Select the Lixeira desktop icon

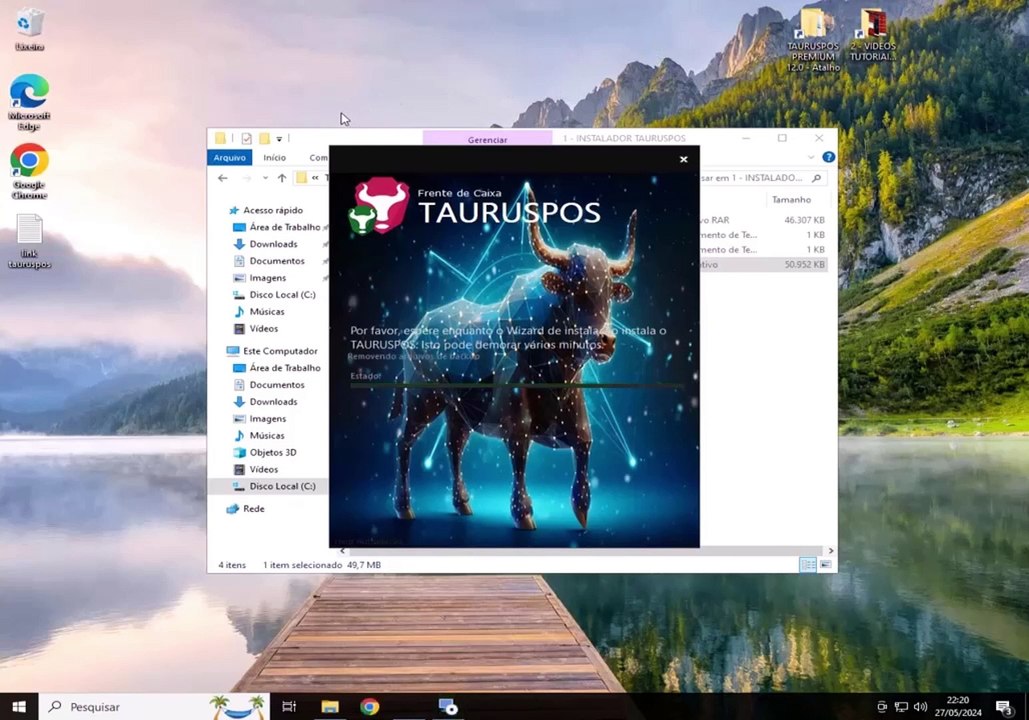[29, 30]
